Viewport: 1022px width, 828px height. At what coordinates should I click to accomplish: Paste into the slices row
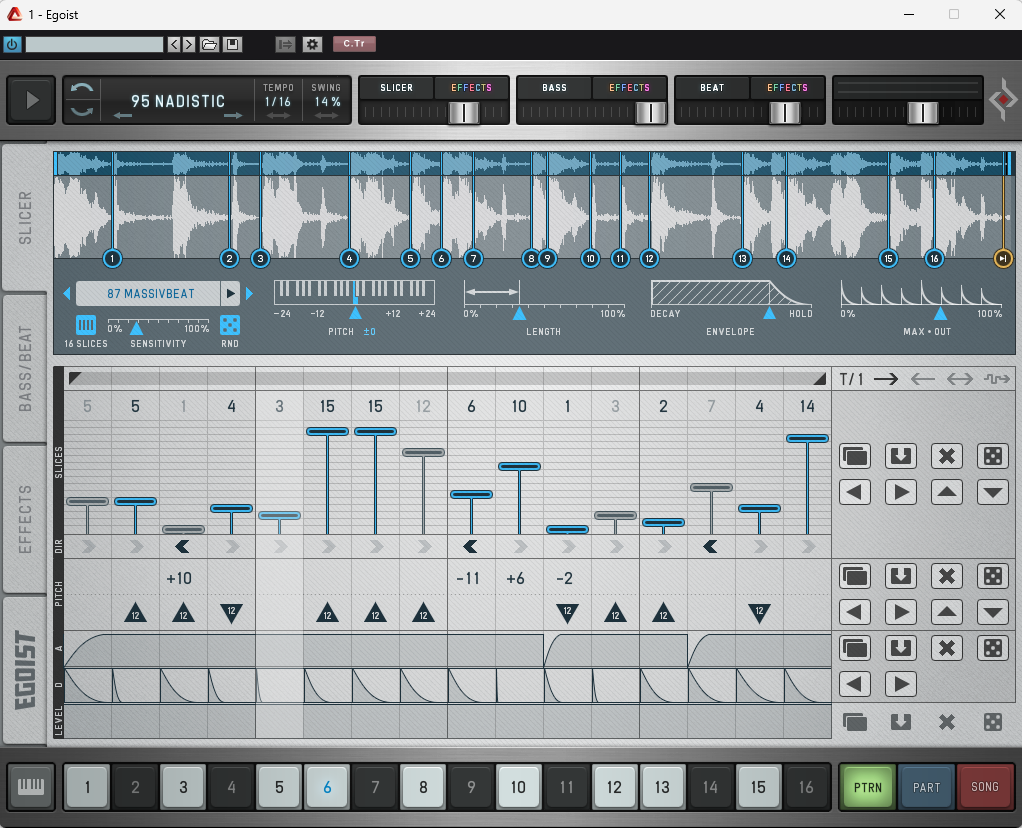coord(901,456)
